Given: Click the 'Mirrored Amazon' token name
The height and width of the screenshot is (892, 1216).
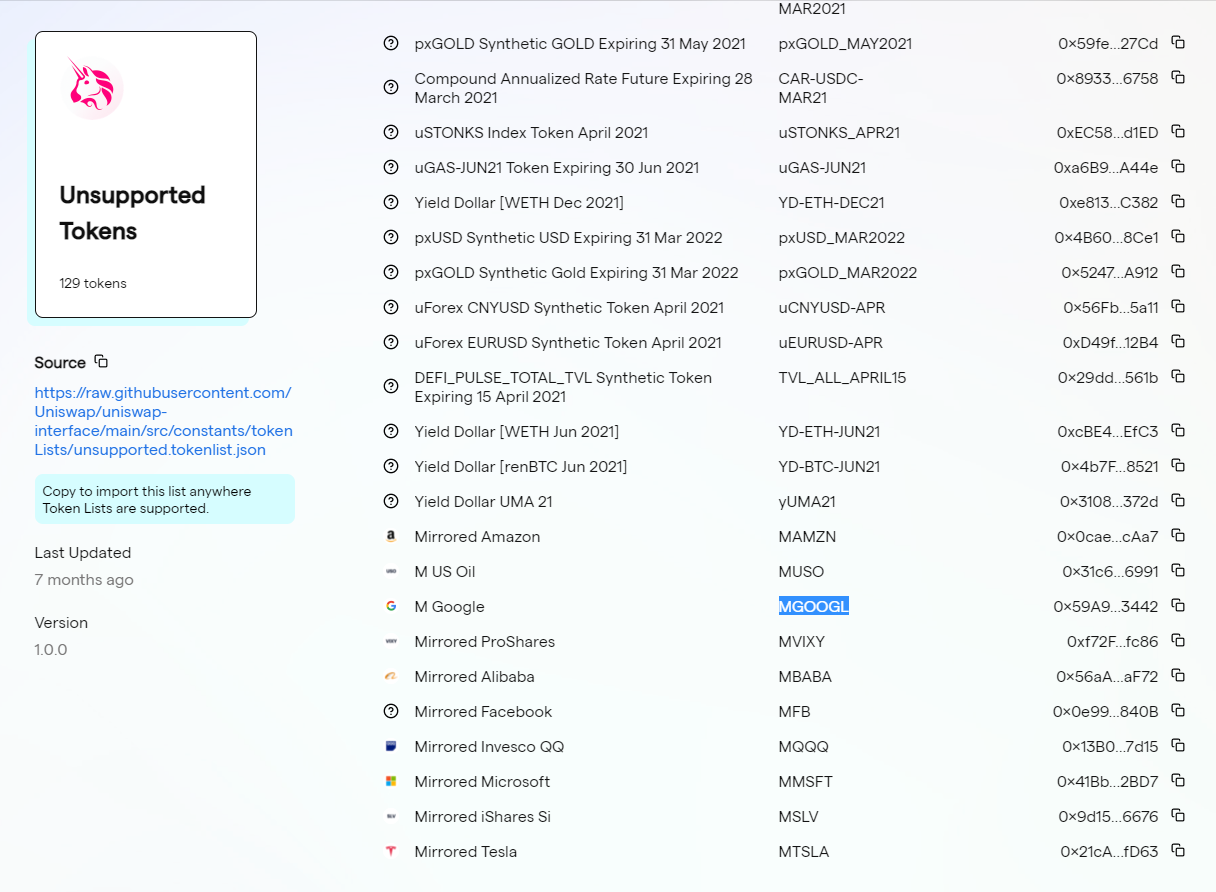Looking at the screenshot, I should pos(477,536).
